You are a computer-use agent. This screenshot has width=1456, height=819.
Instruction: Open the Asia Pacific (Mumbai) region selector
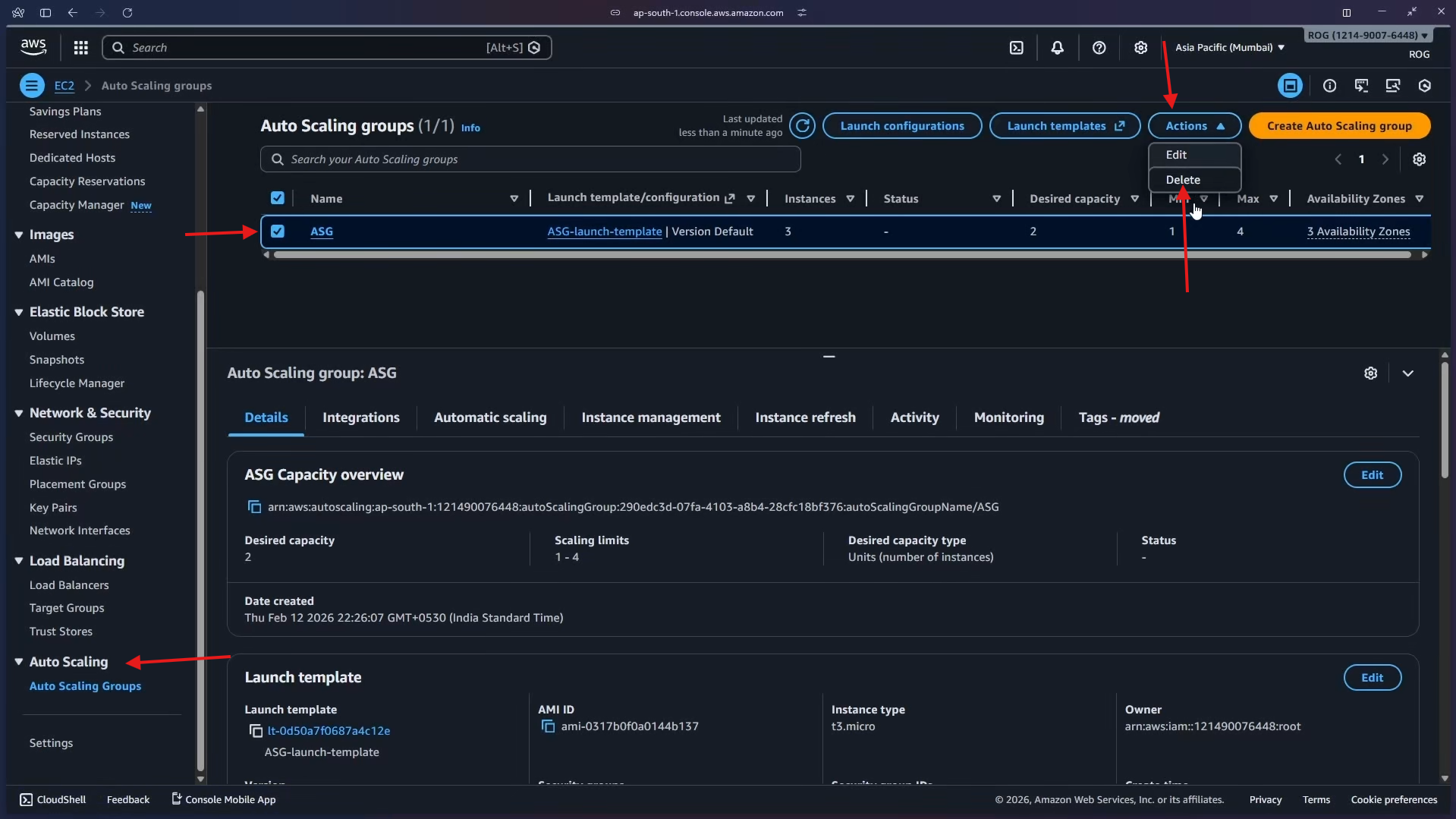click(1228, 47)
